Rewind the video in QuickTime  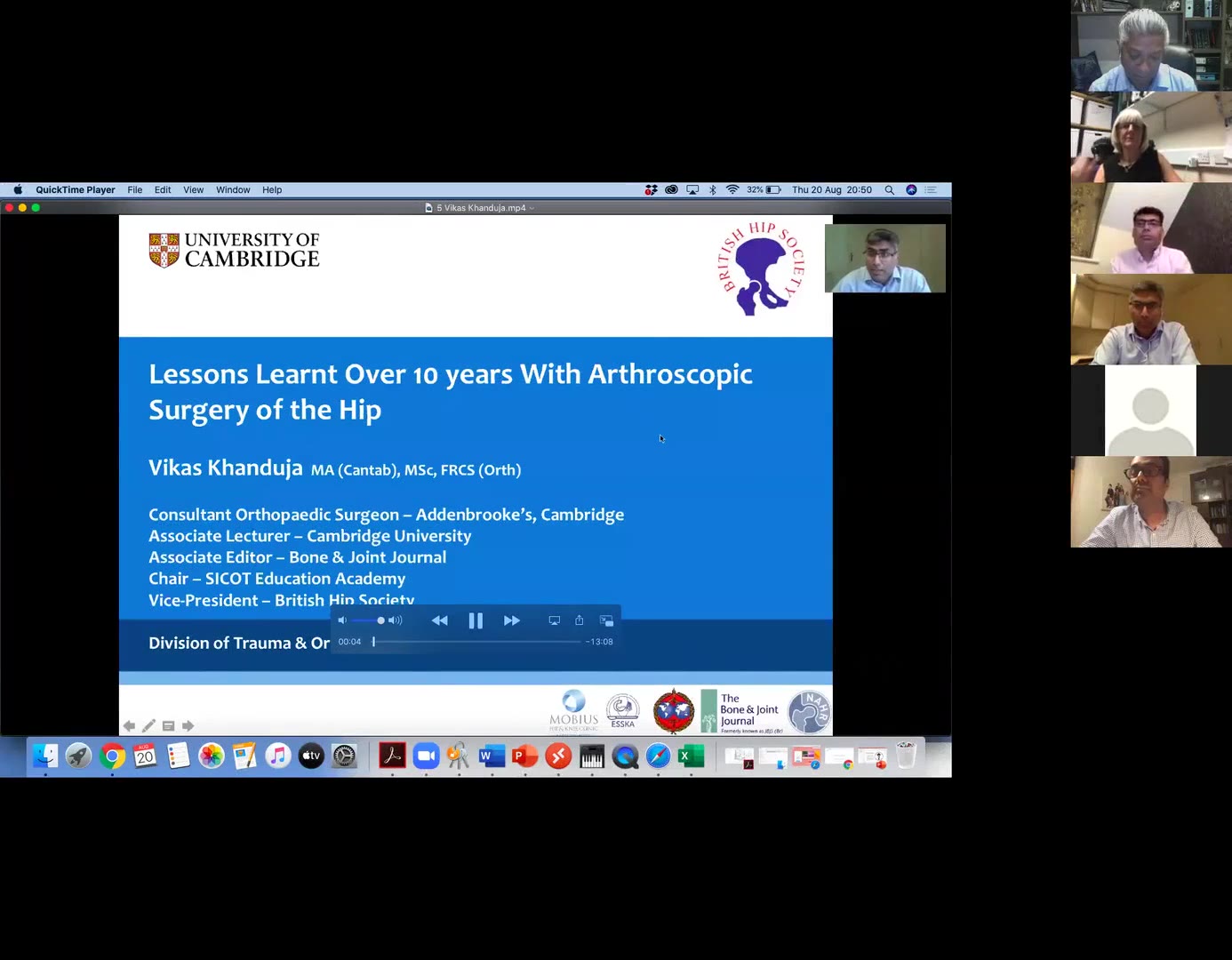[439, 620]
